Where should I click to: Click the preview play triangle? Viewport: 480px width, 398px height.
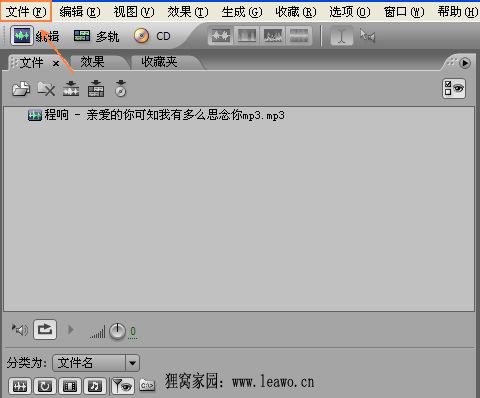[x=70, y=330]
